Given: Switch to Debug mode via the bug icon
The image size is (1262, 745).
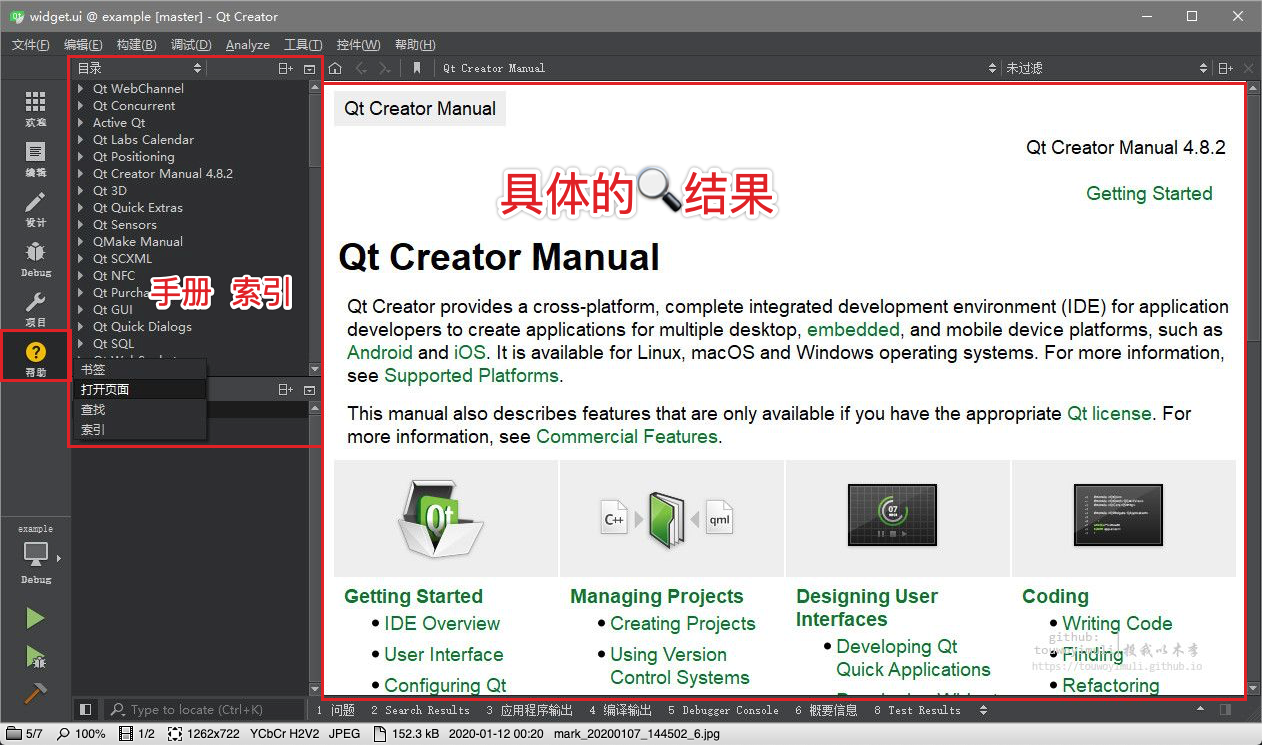Looking at the screenshot, I should pos(35,259).
